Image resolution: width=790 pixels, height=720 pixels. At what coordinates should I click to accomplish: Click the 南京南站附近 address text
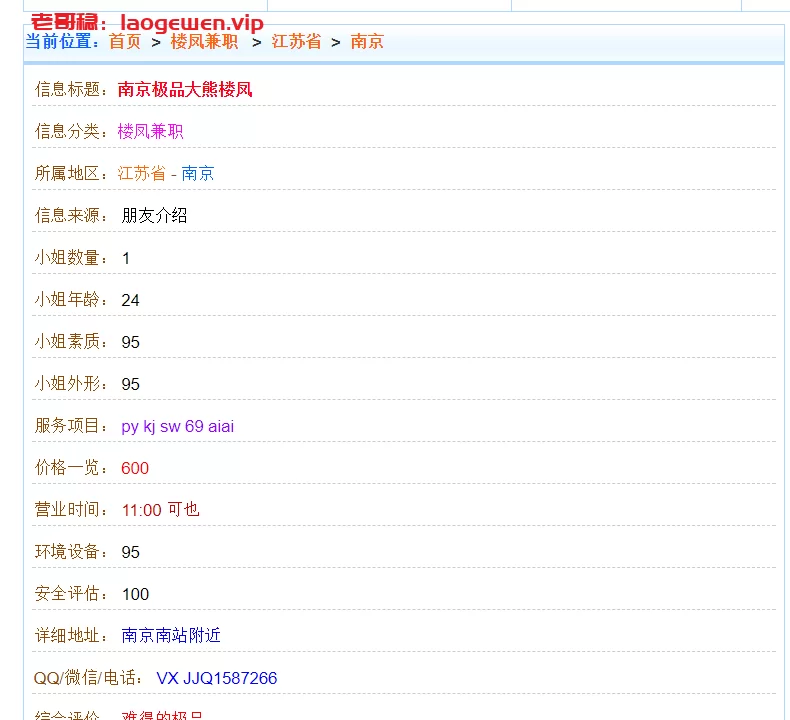pos(171,636)
